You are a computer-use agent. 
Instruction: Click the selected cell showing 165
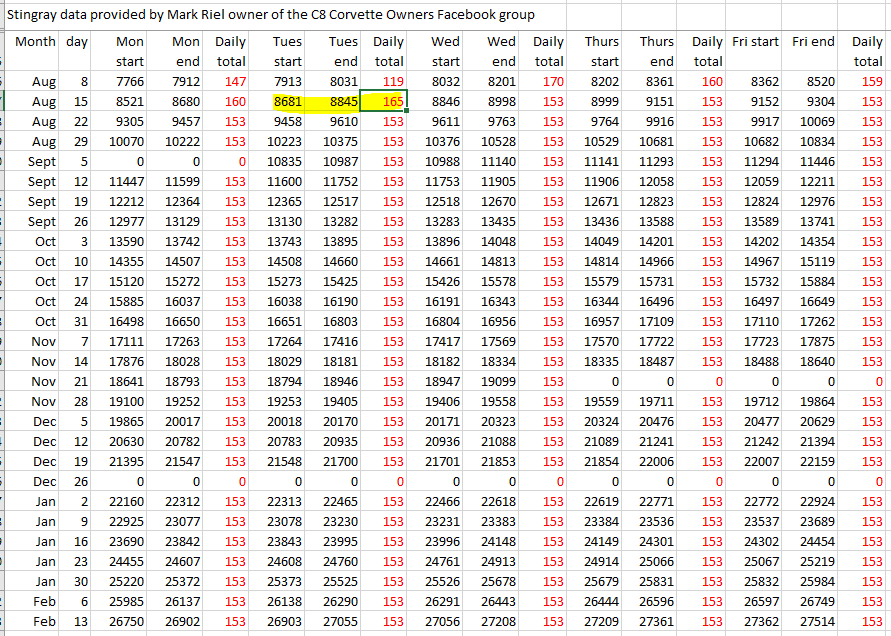(384, 101)
